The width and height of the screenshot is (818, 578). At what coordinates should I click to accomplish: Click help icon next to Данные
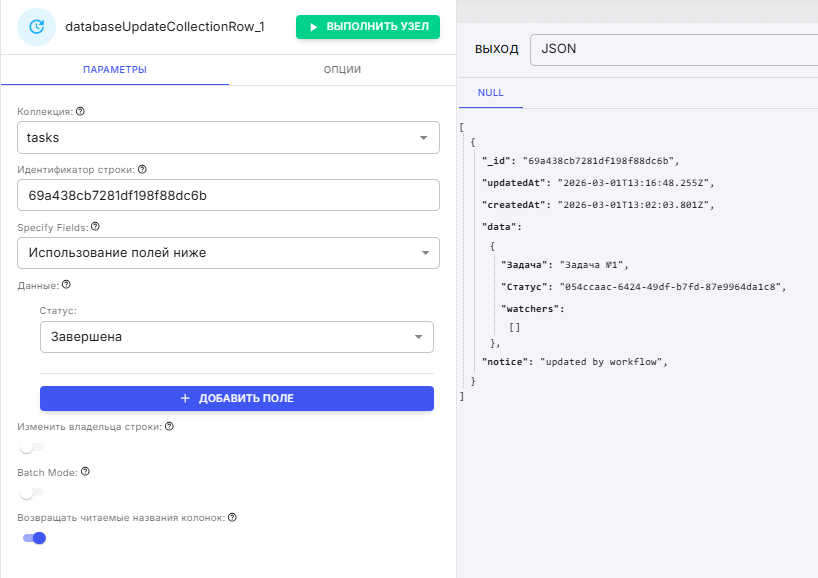66,285
